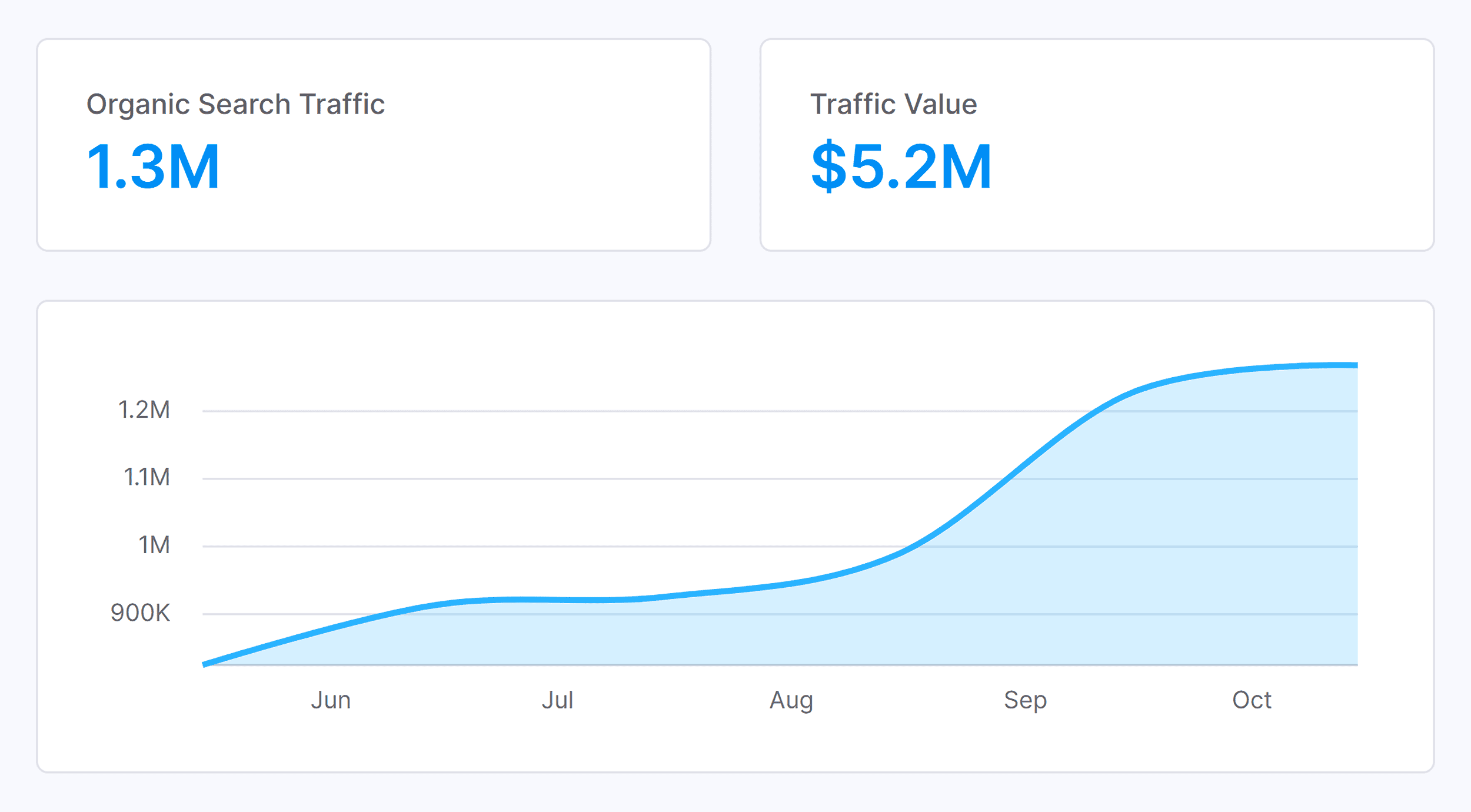This screenshot has height=812, width=1471.
Task: Click the 1.3M organic traffic value
Action: tap(153, 167)
